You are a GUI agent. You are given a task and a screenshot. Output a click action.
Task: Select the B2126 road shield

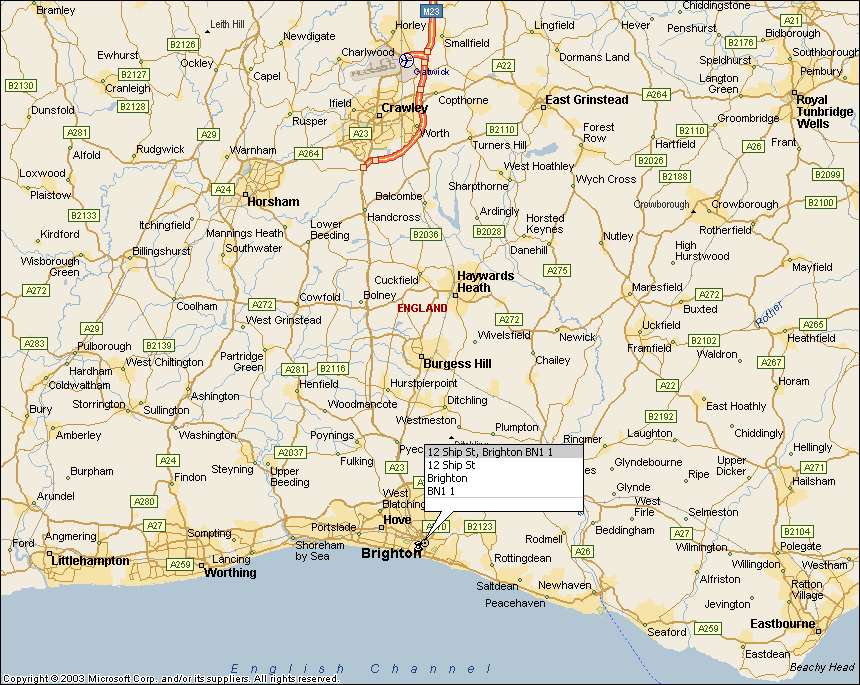click(x=182, y=44)
